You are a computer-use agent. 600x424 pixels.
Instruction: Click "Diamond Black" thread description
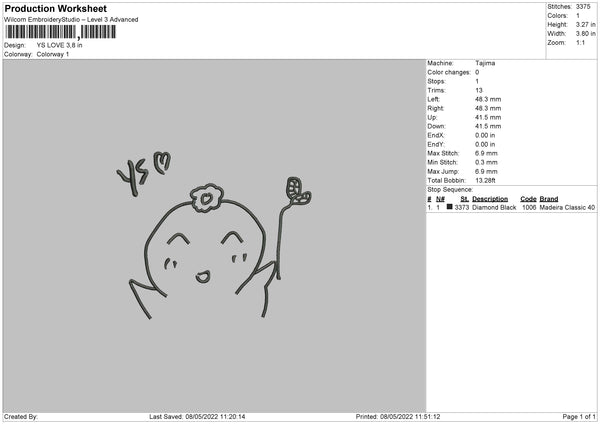click(494, 207)
